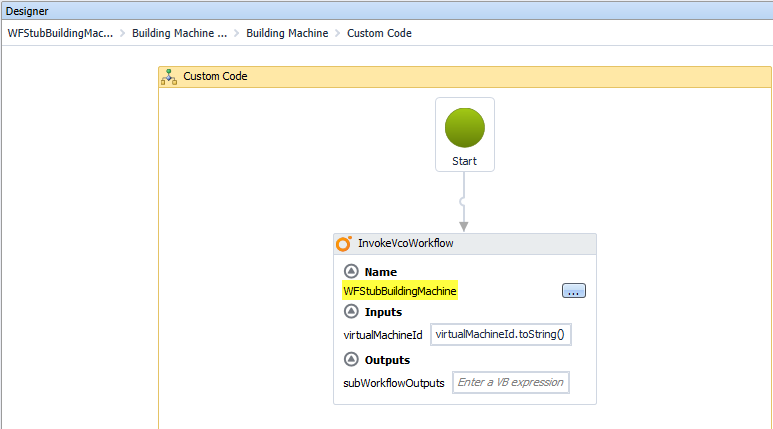Jump to the full Building Machine breadcrumb
This screenshot has height=429, width=773.
tap(287, 33)
